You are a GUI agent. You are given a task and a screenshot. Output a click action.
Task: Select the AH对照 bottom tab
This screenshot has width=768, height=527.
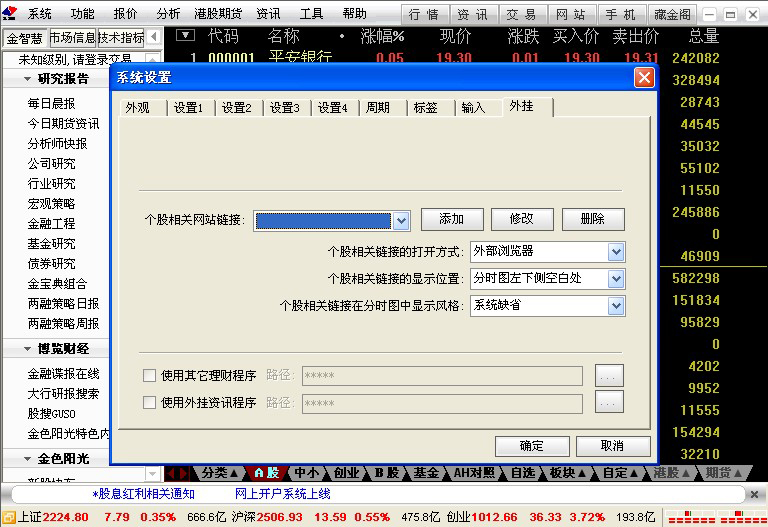(x=474, y=473)
